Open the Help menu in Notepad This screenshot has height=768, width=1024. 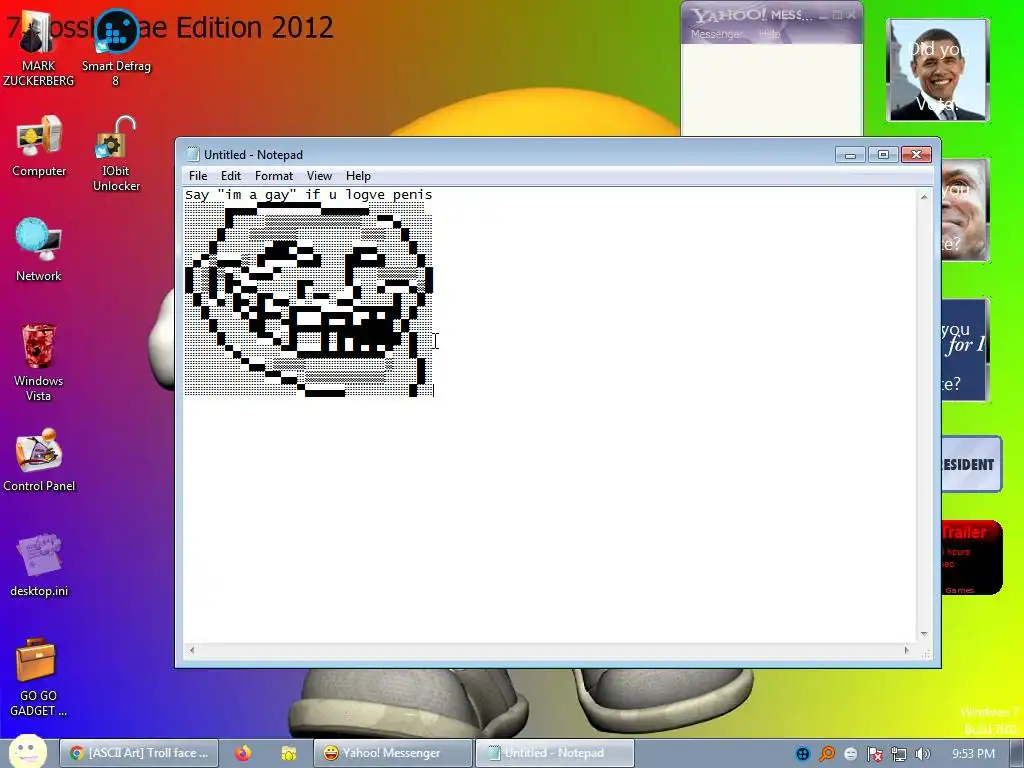tap(358, 176)
